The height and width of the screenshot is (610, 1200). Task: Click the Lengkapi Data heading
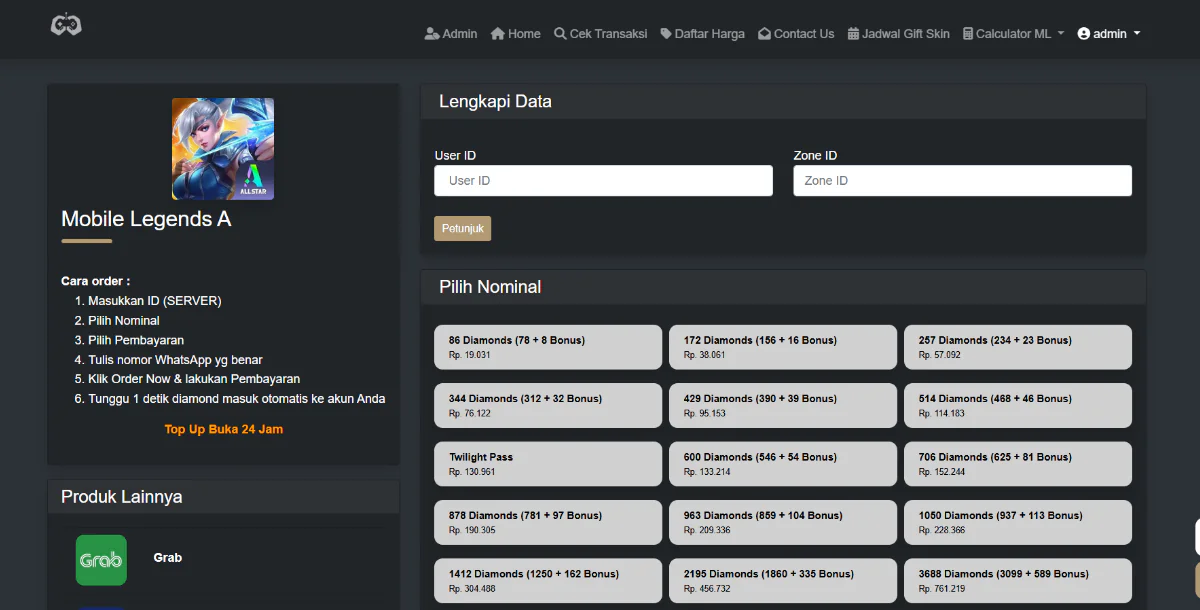coord(495,102)
